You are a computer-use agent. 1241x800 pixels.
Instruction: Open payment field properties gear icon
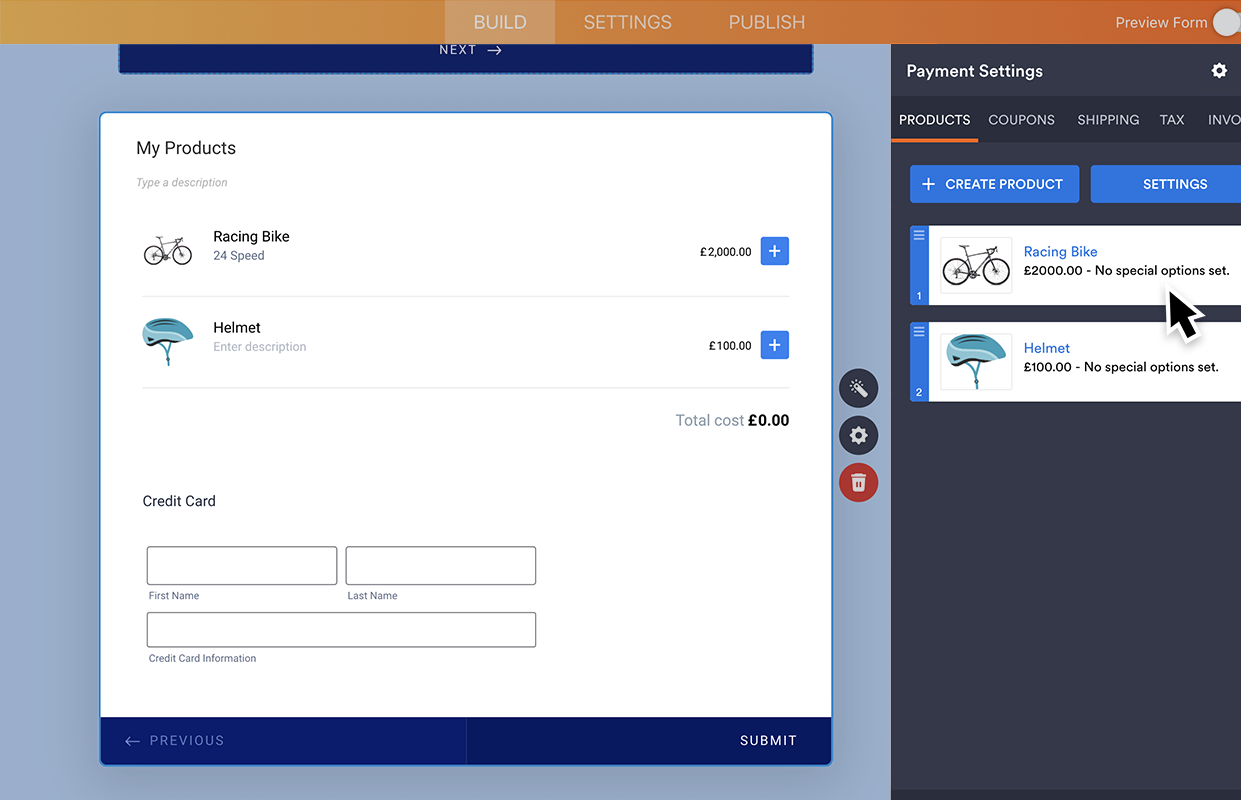point(858,436)
